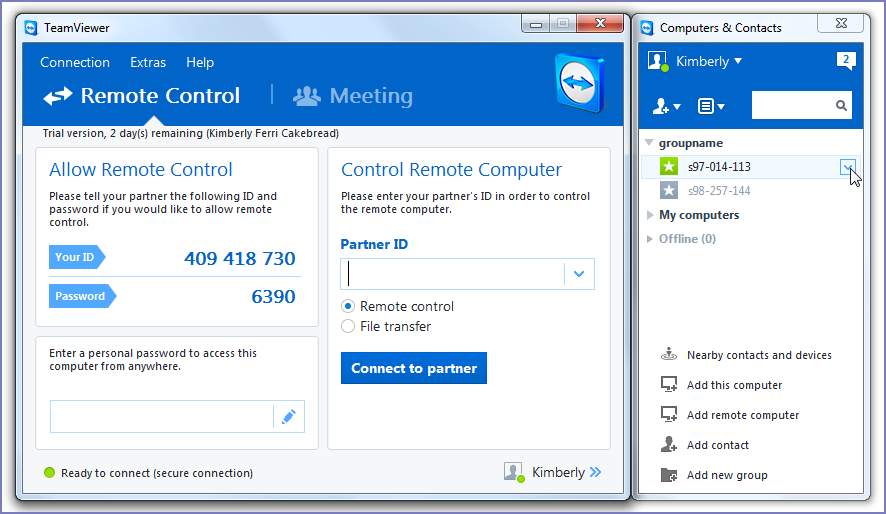The image size is (886, 514).
Task: Click the Add new group folder icon
Action: point(669,474)
